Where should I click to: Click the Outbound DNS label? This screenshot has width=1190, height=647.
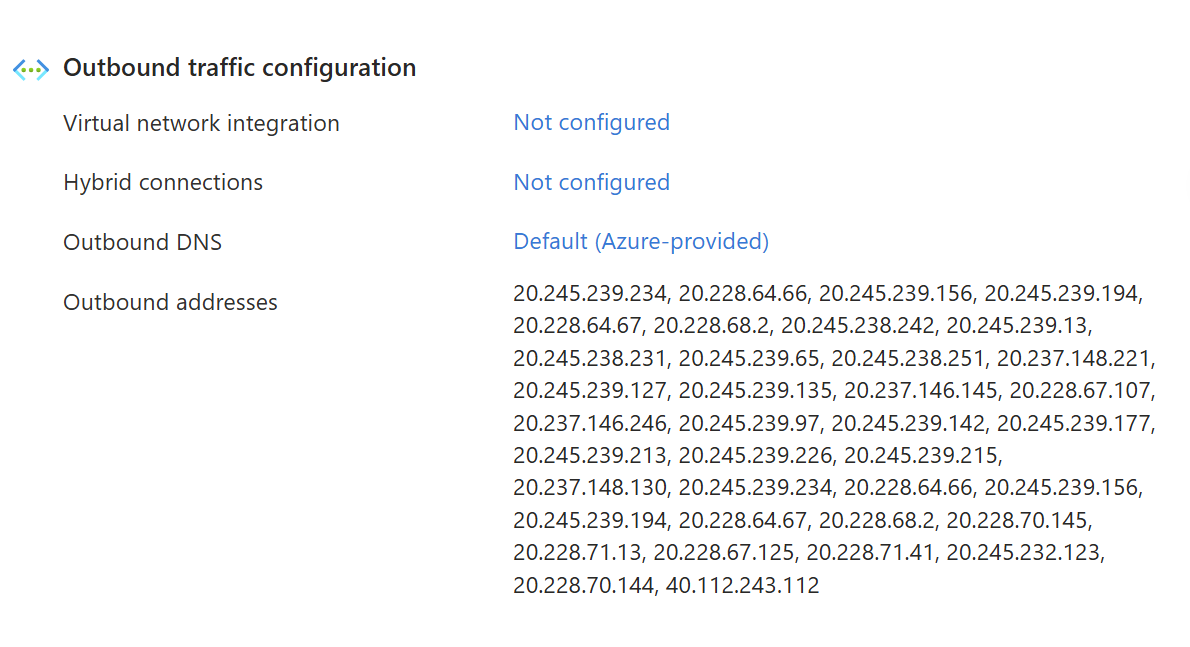pos(143,243)
